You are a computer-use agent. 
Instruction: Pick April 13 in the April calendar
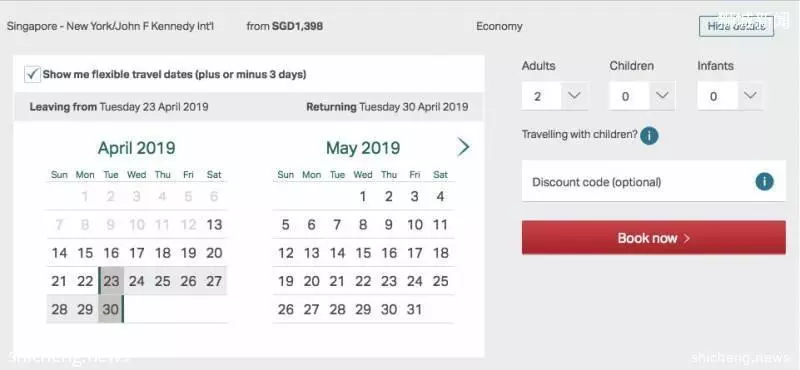coord(214,225)
